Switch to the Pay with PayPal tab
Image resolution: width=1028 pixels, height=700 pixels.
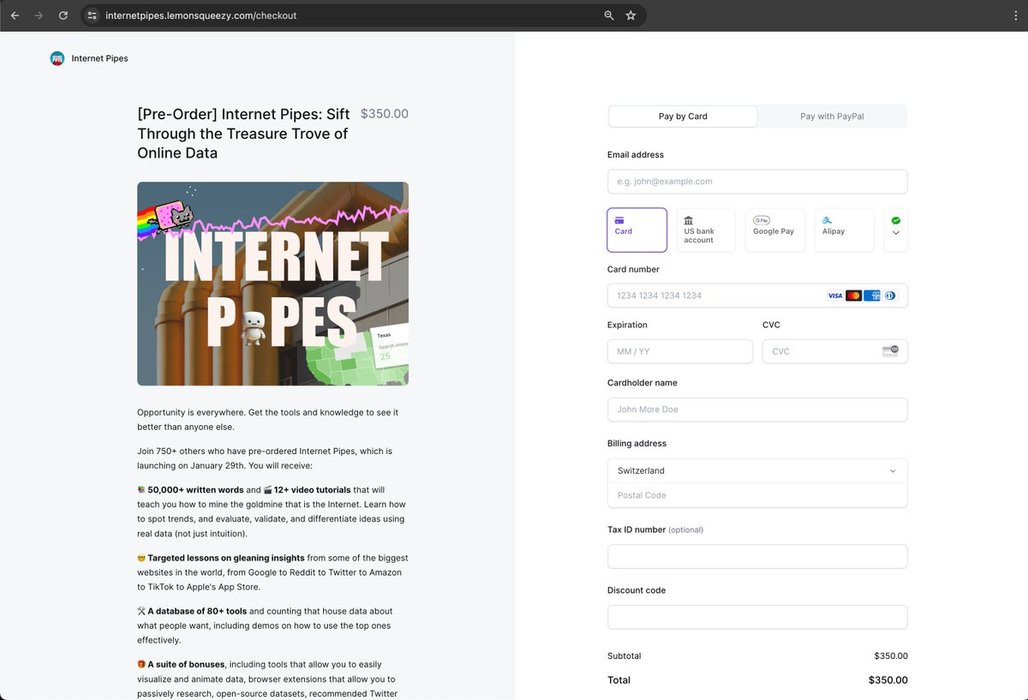point(832,117)
